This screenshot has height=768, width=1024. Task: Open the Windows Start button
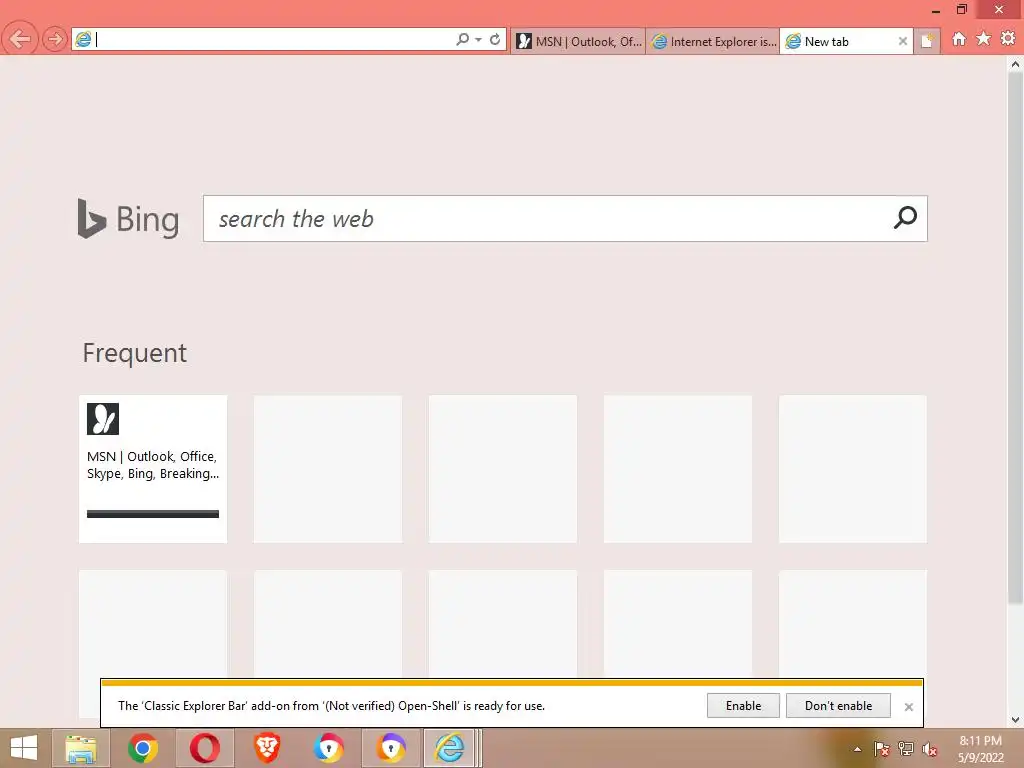click(24, 748)
